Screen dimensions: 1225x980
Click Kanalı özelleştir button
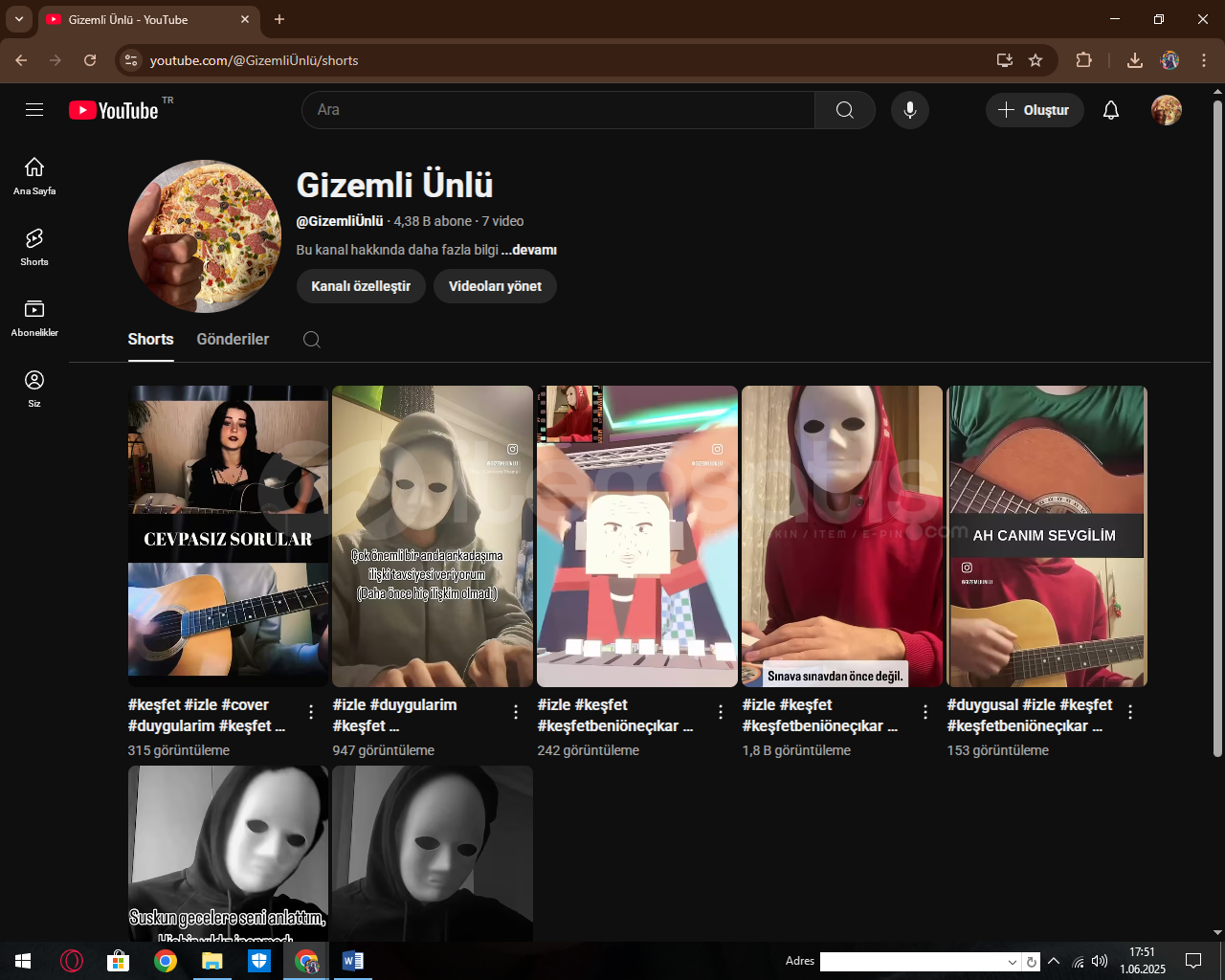[361, 286]
